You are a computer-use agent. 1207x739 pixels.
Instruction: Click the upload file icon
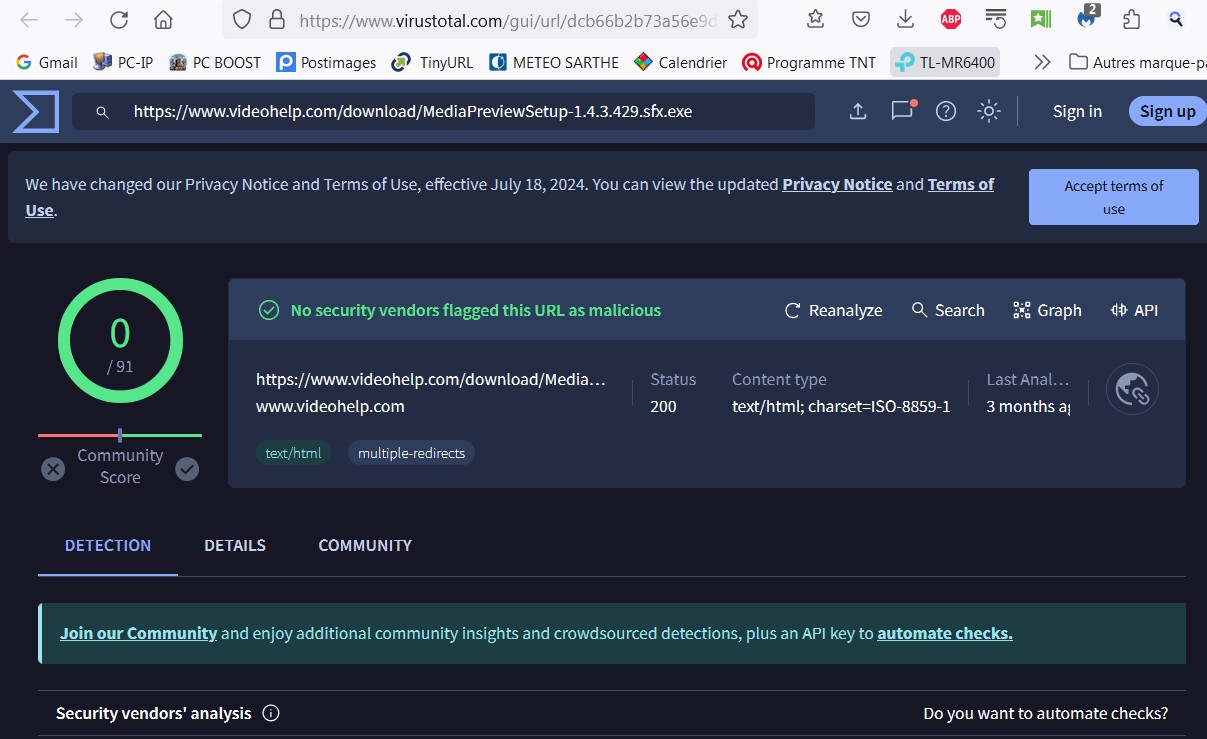tap(858, 111)
